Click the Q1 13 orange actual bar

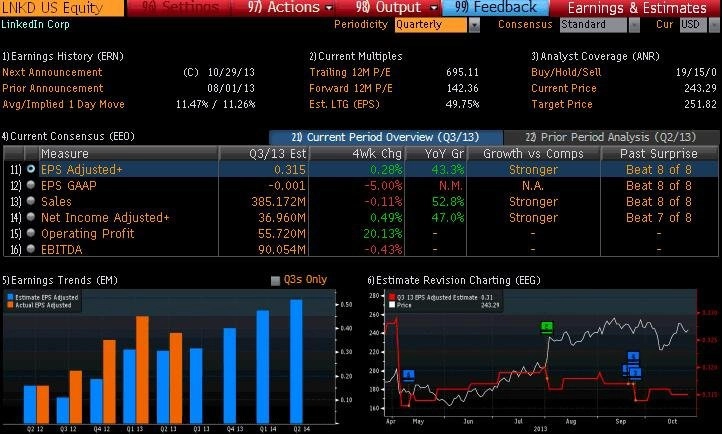142,370
